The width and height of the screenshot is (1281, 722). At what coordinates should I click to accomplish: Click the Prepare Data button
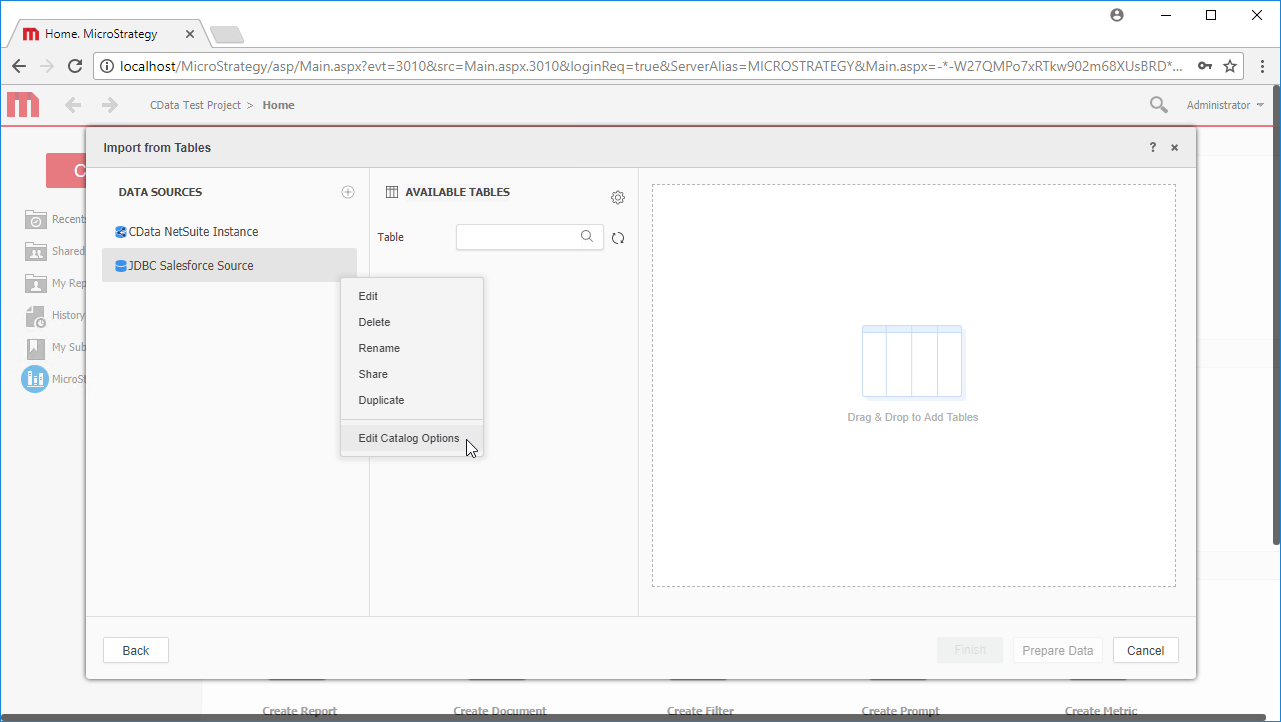click(1057, 650)
